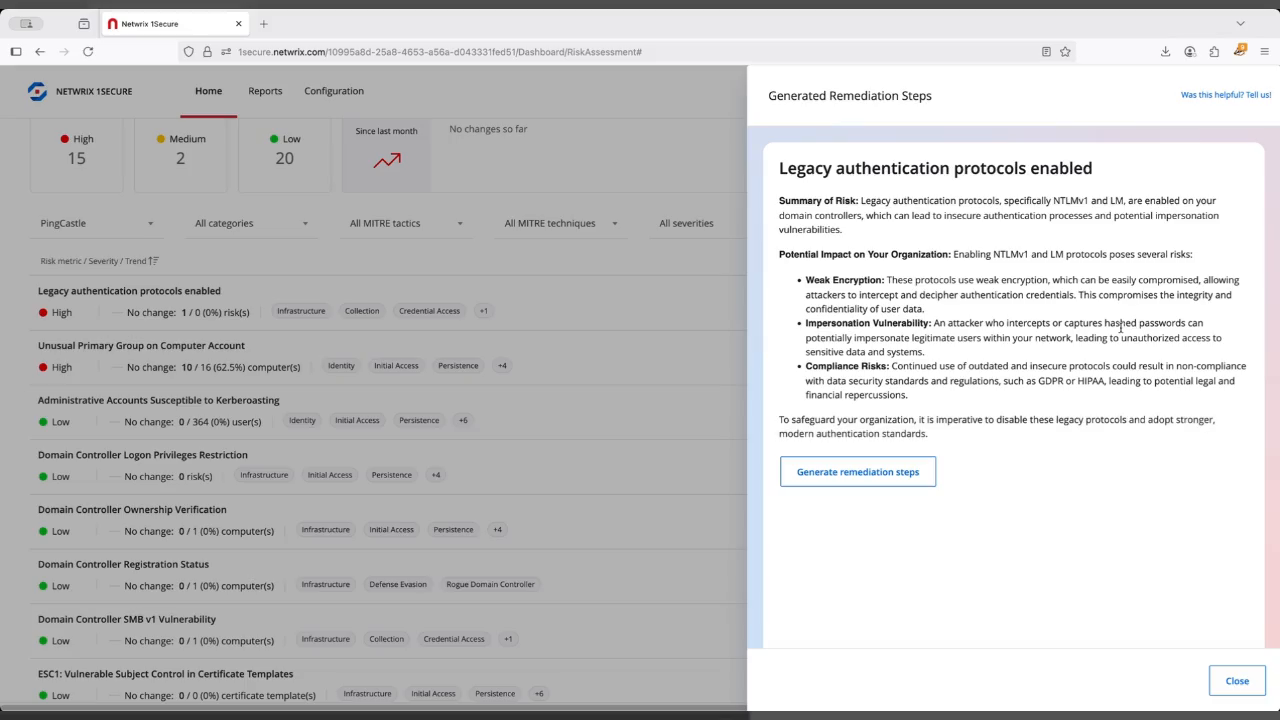Open the Reports tab
1280x720 pixels.
(265, 91)
